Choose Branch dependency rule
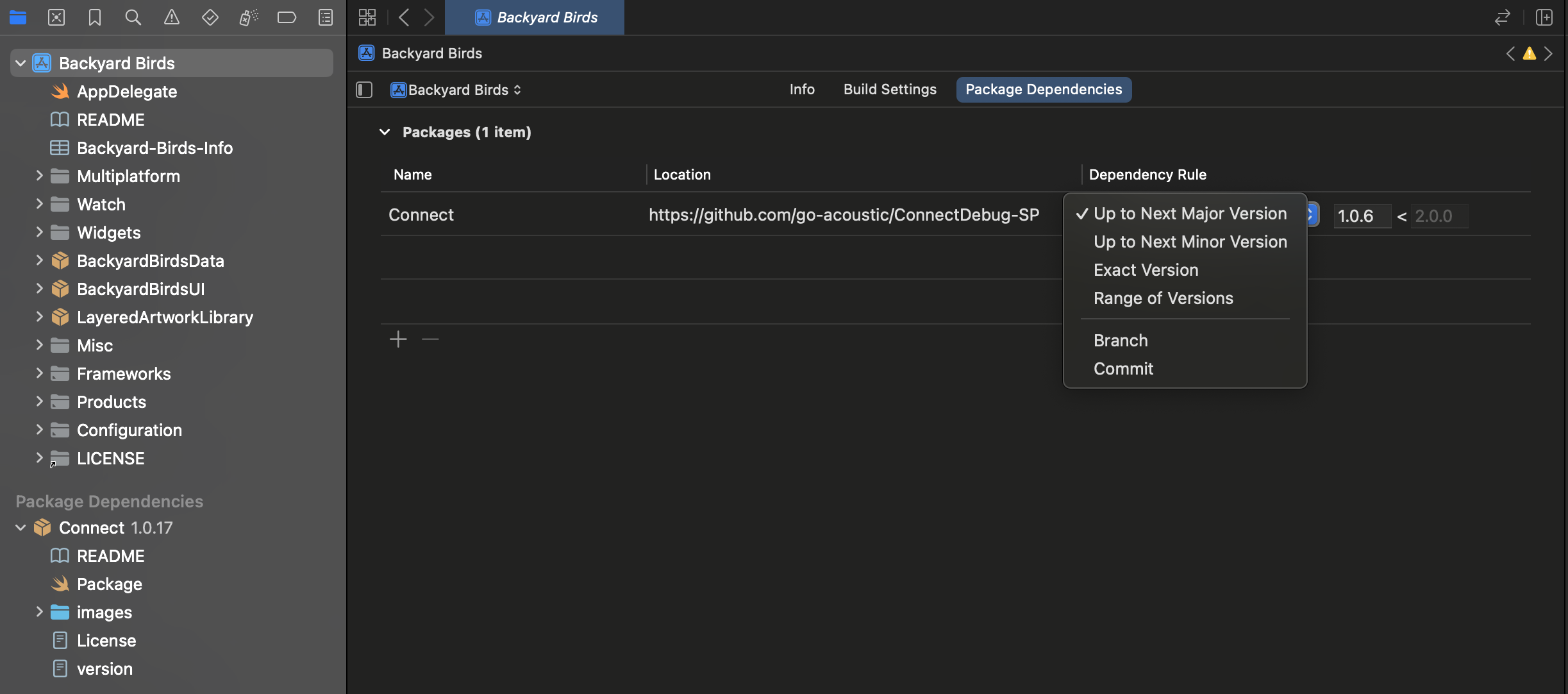This screenshot has width=1568, height=694. point(1185,341)
